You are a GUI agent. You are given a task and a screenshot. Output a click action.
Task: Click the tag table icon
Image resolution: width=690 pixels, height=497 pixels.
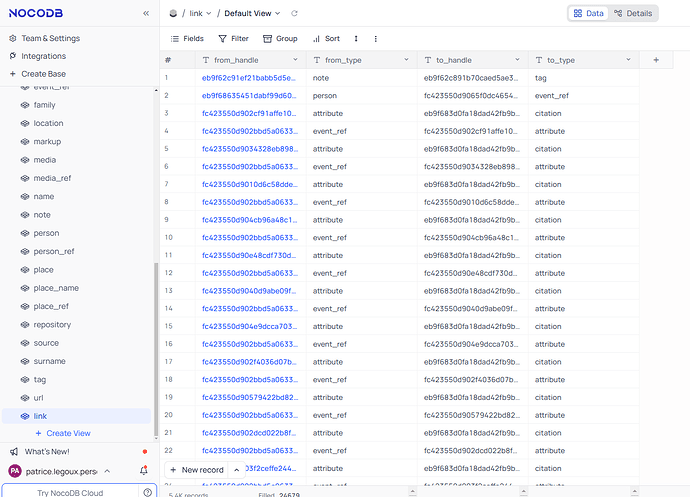click(x=25, y=379)
